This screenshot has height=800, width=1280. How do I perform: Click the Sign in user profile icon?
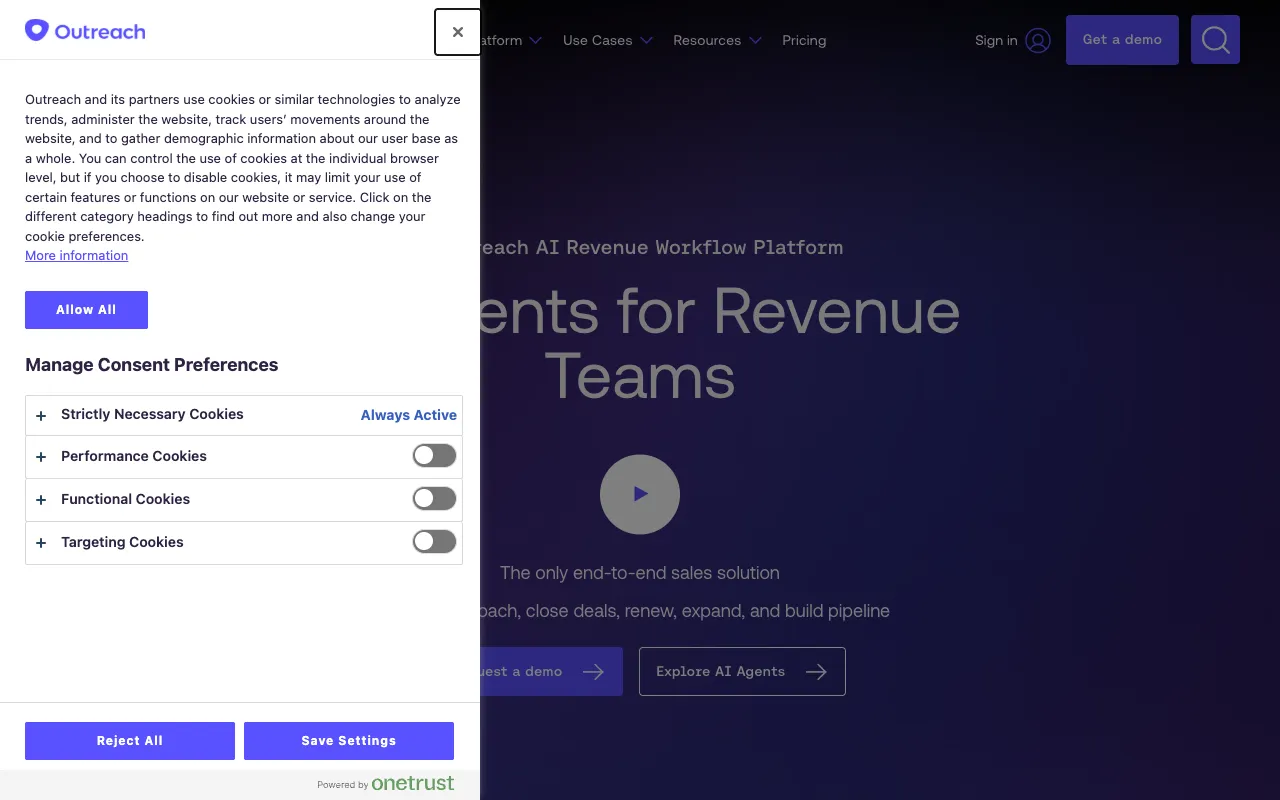coord(1038,41)
